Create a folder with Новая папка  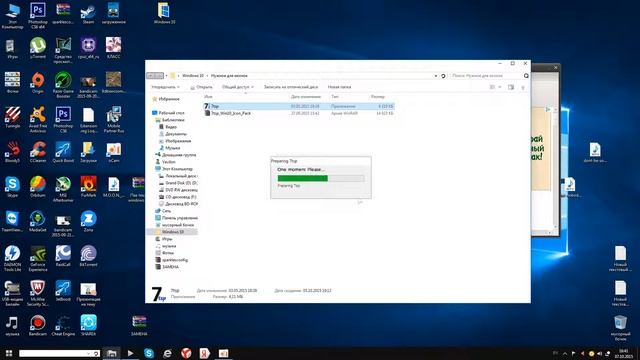339,87
